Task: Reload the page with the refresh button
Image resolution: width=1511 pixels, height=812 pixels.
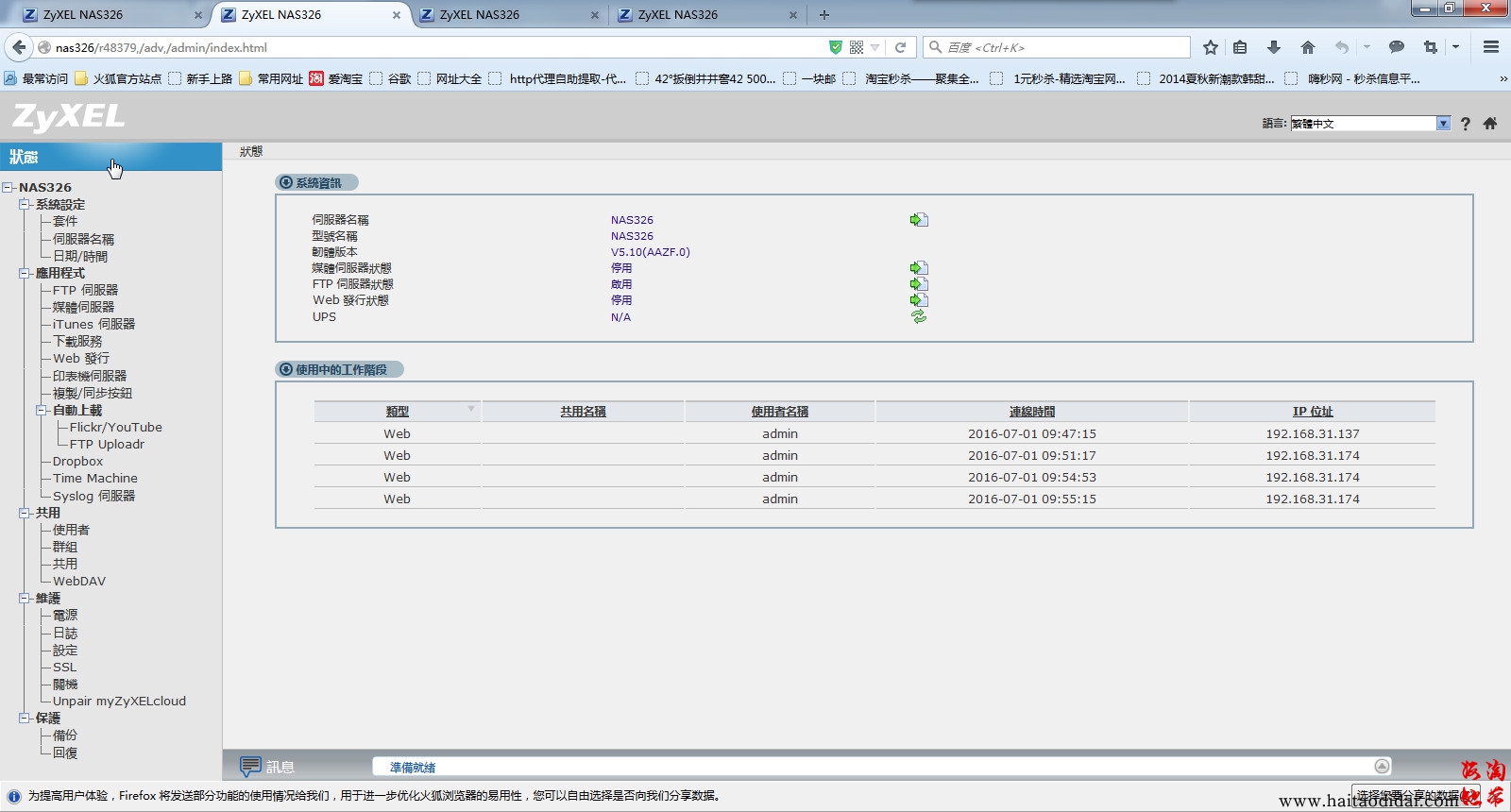Action: click(x=901, y=47)
